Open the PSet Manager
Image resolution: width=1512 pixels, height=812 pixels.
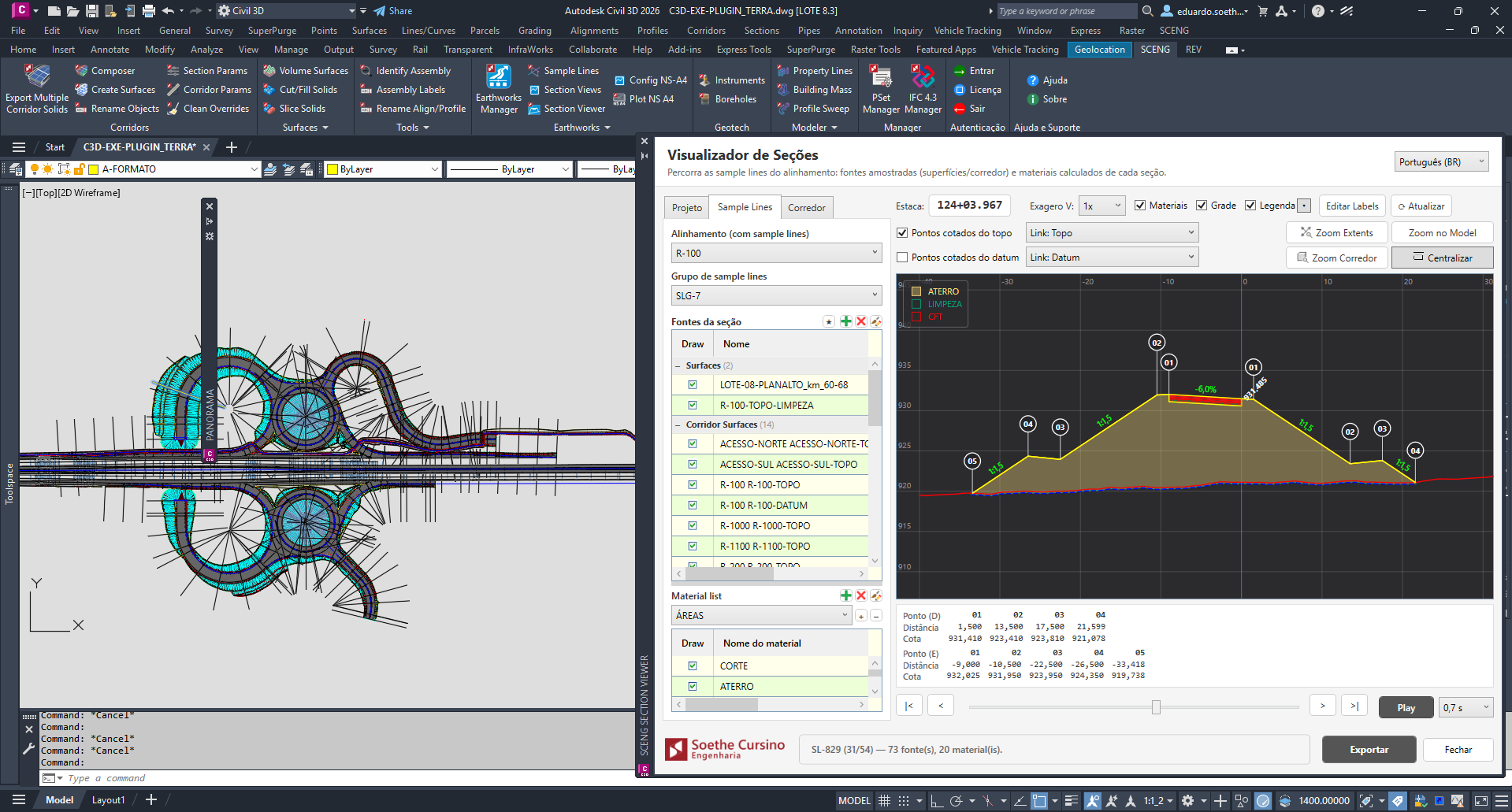[x=881, y=90]
